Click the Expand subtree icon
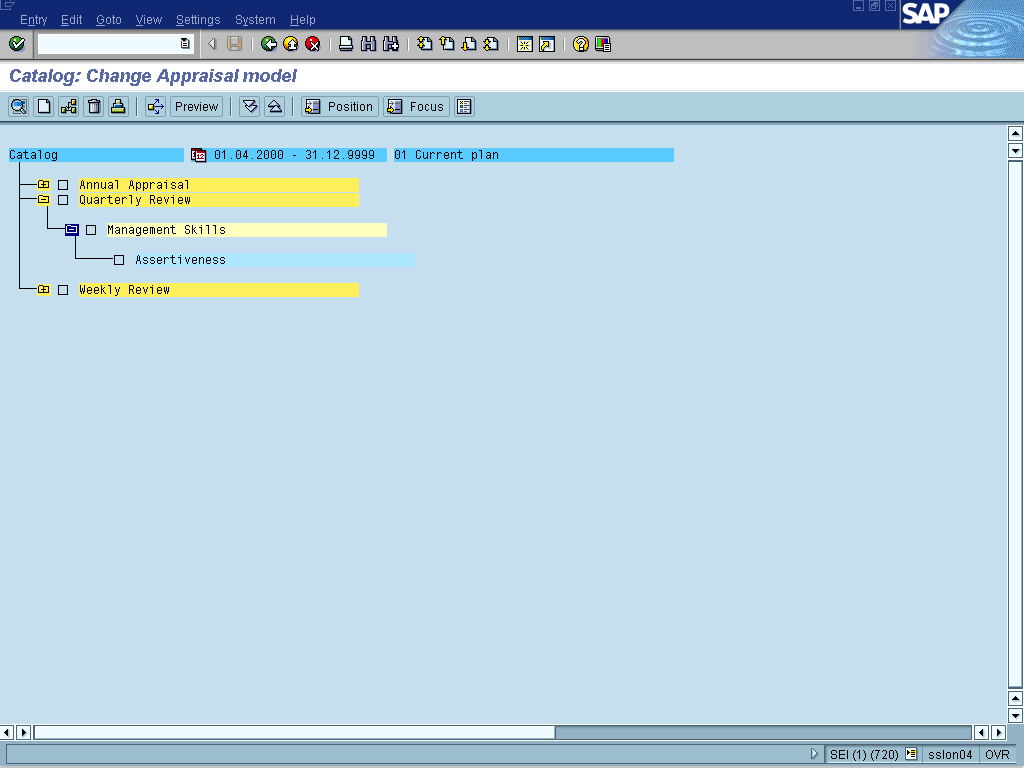This screenshot has width=1024, height=768. pos(250,106)
